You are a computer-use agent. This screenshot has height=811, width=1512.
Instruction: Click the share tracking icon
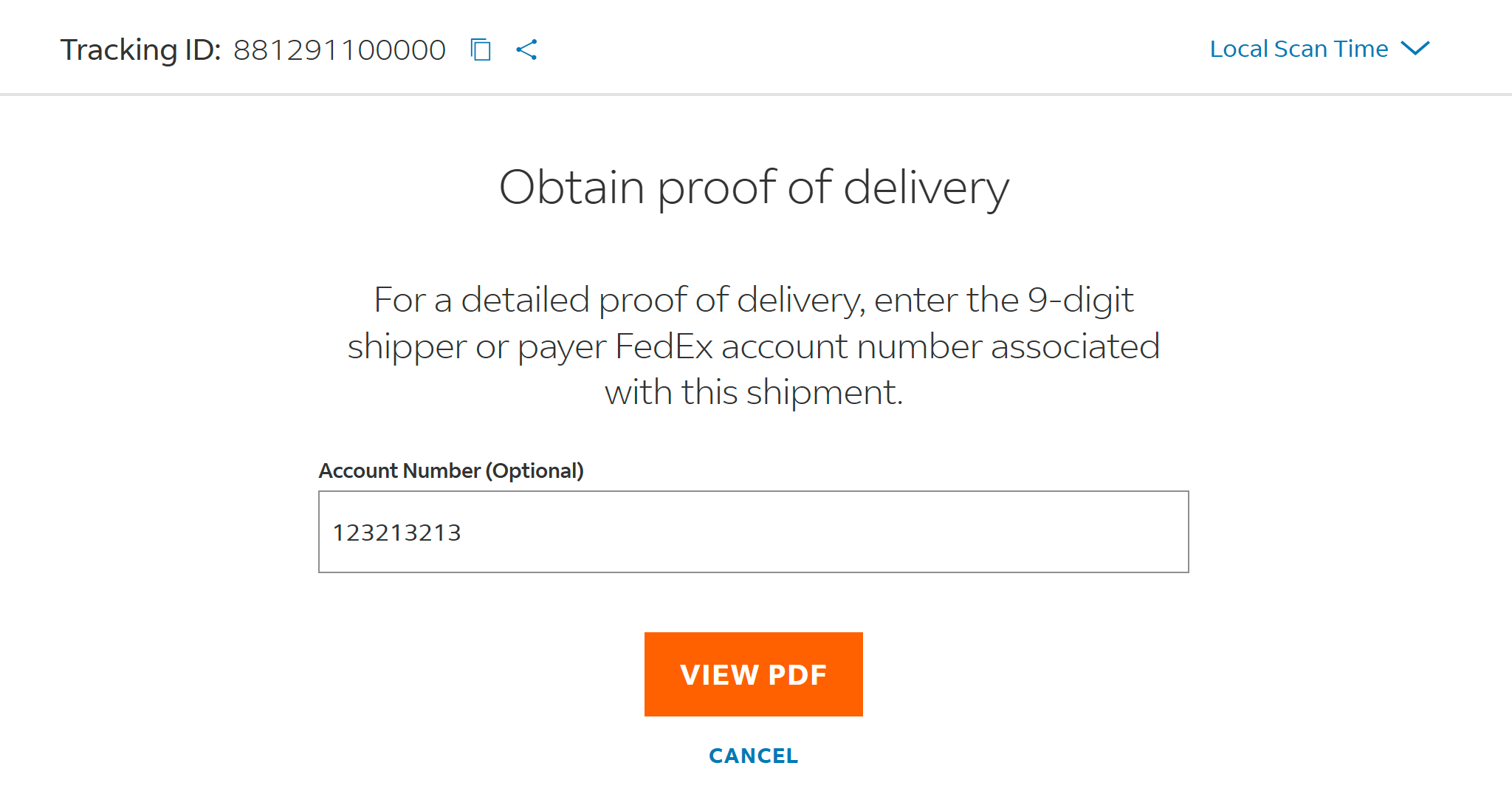pyautogui.click(x=526, y=49)
